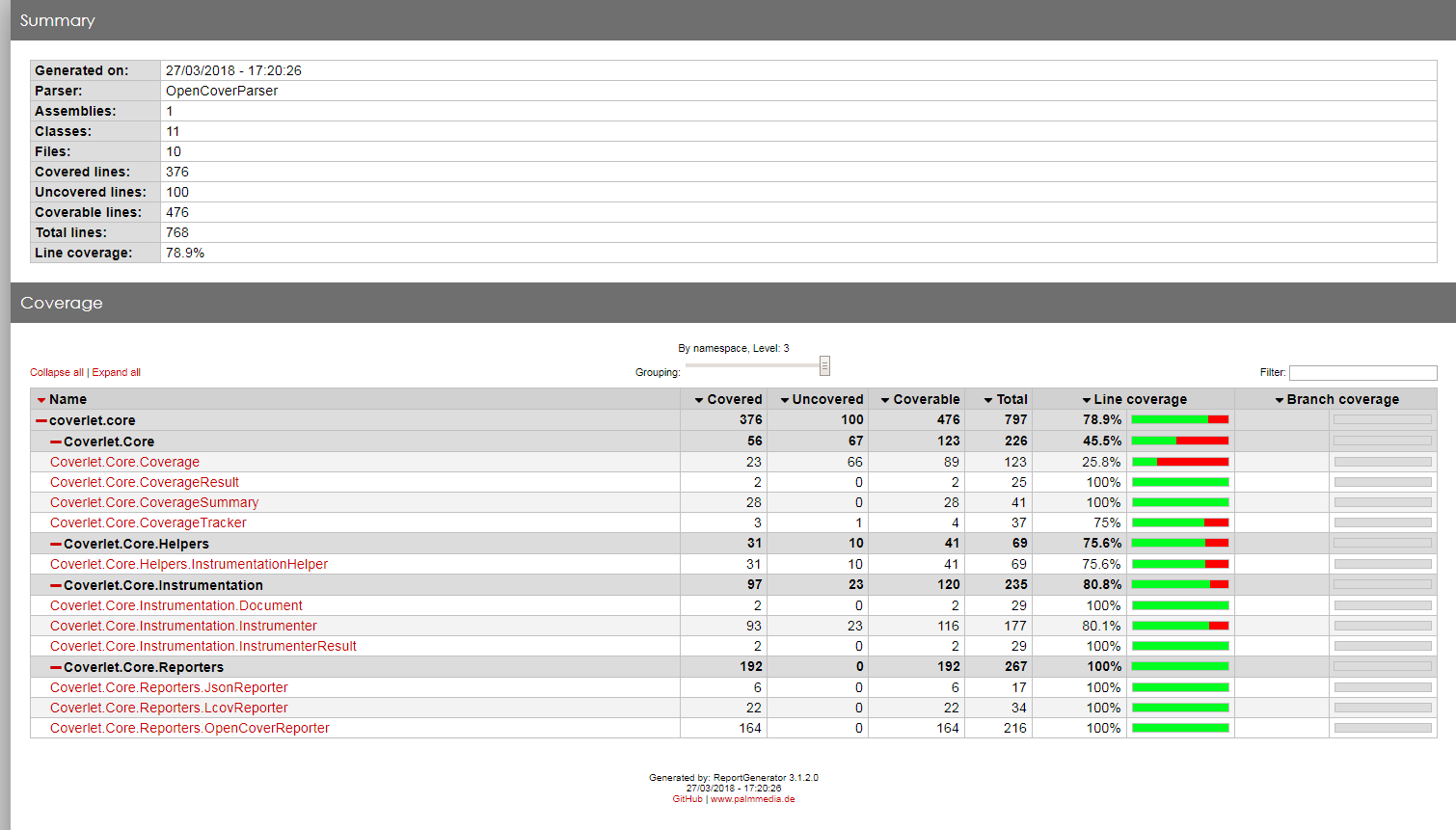Viewport: 1456px width, 830px height.
Task: Sort table by Name column arrow
Action: click(41, 400)
